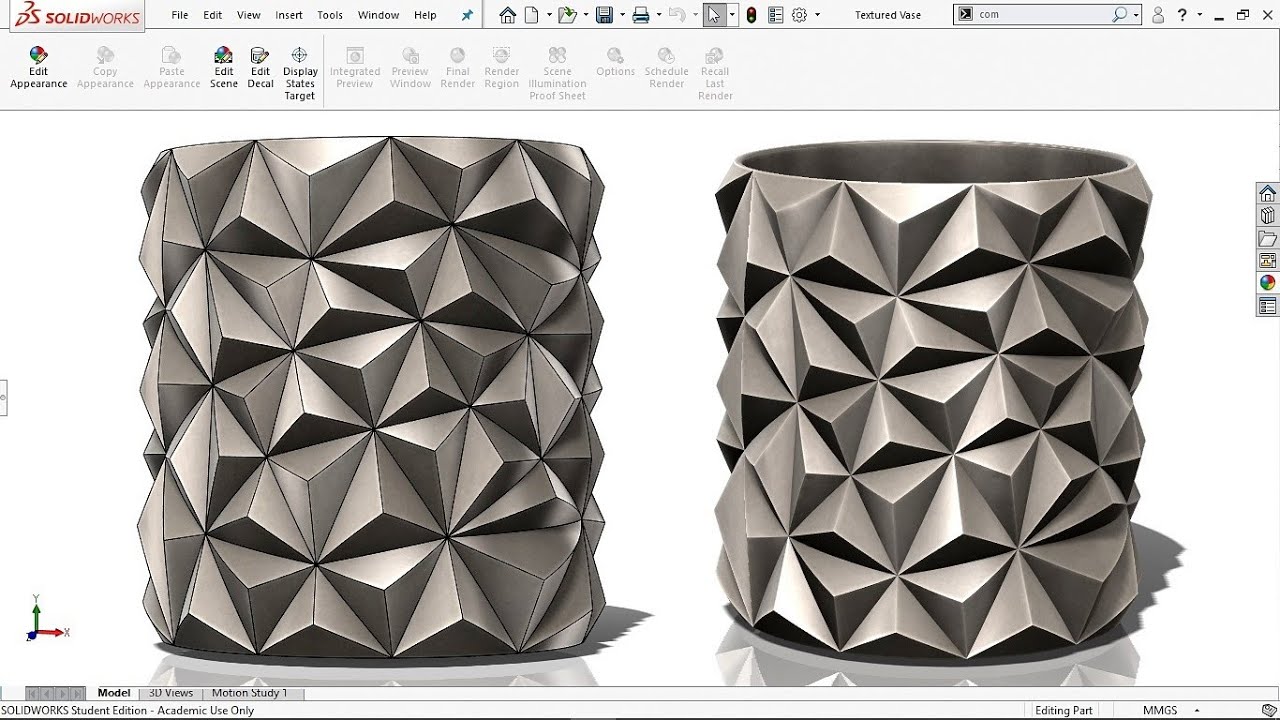Open the File menu

180,15
